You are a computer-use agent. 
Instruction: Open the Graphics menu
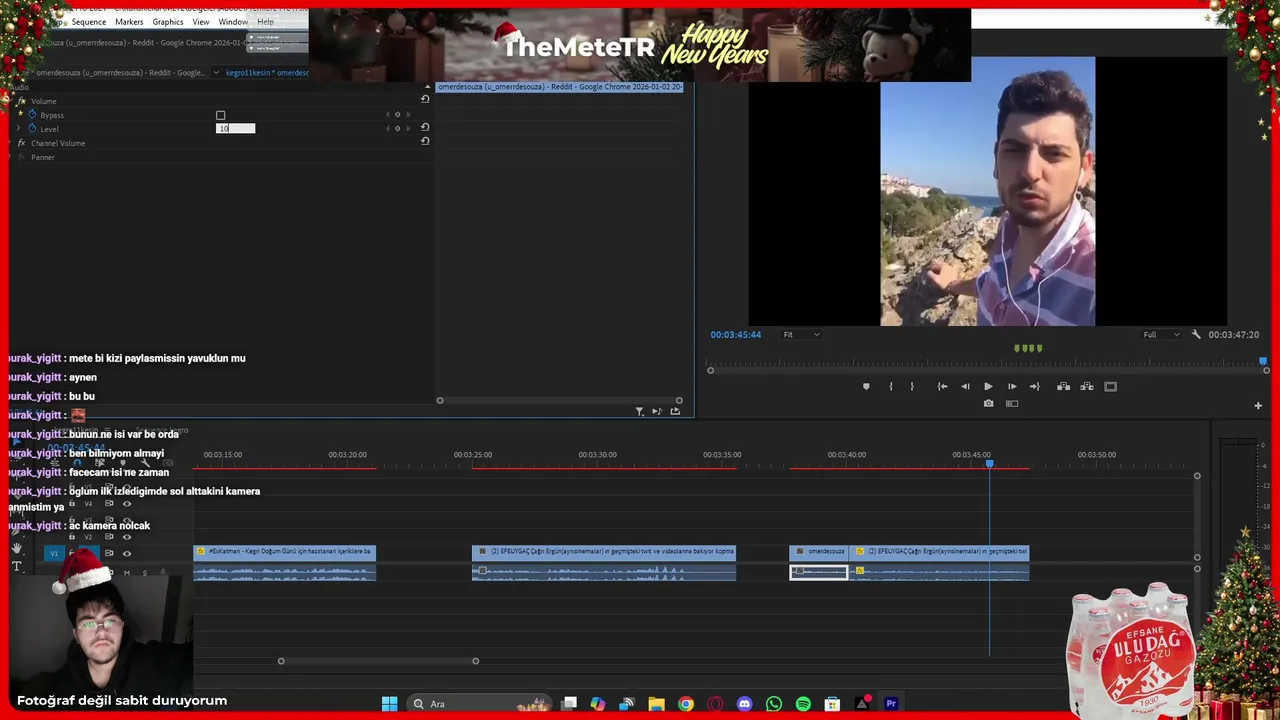[168, 21]
